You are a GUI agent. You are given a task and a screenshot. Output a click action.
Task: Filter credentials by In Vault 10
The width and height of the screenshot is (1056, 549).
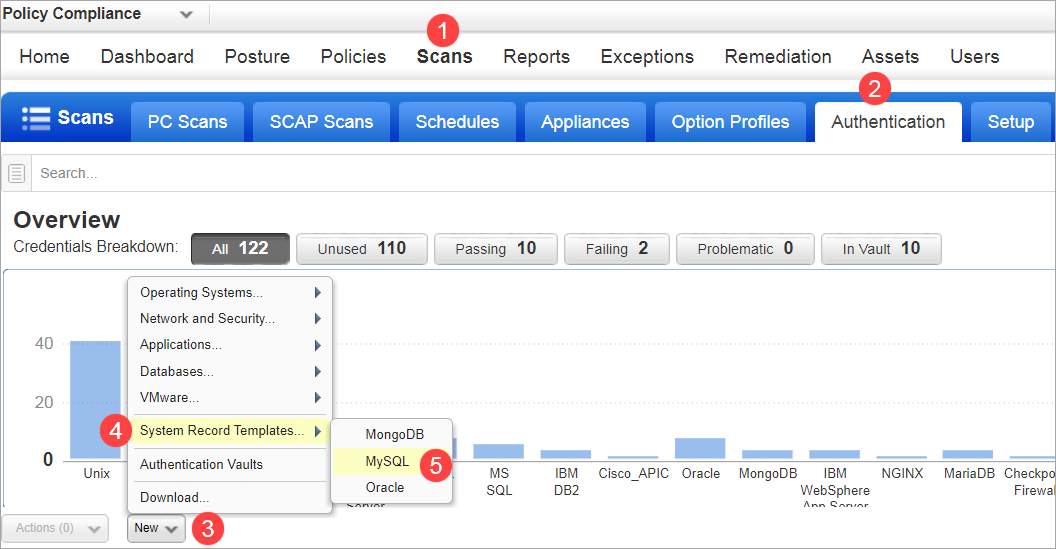(x=881, y=249)
